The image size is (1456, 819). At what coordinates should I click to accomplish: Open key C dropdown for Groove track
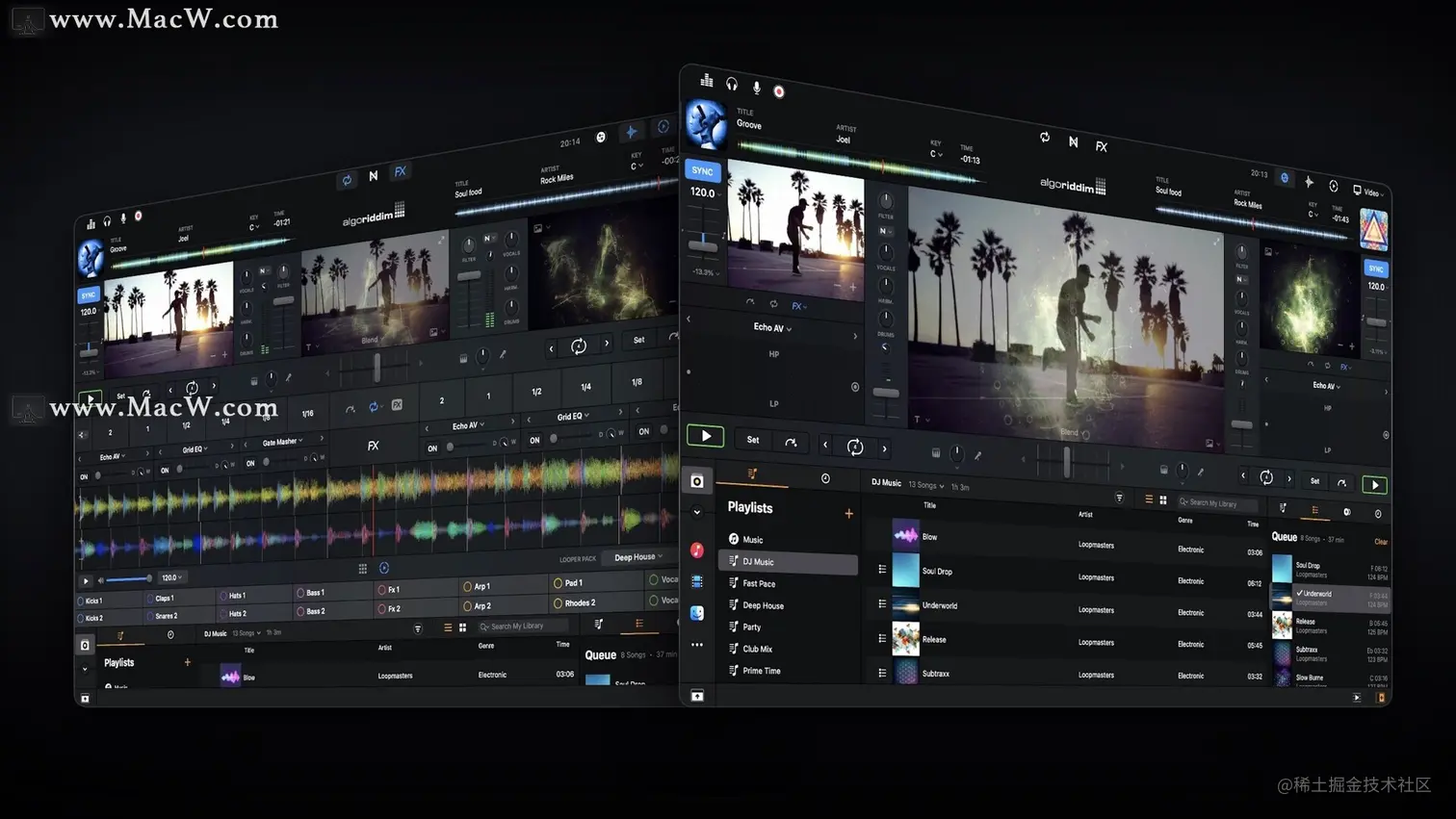pos(936,154)
